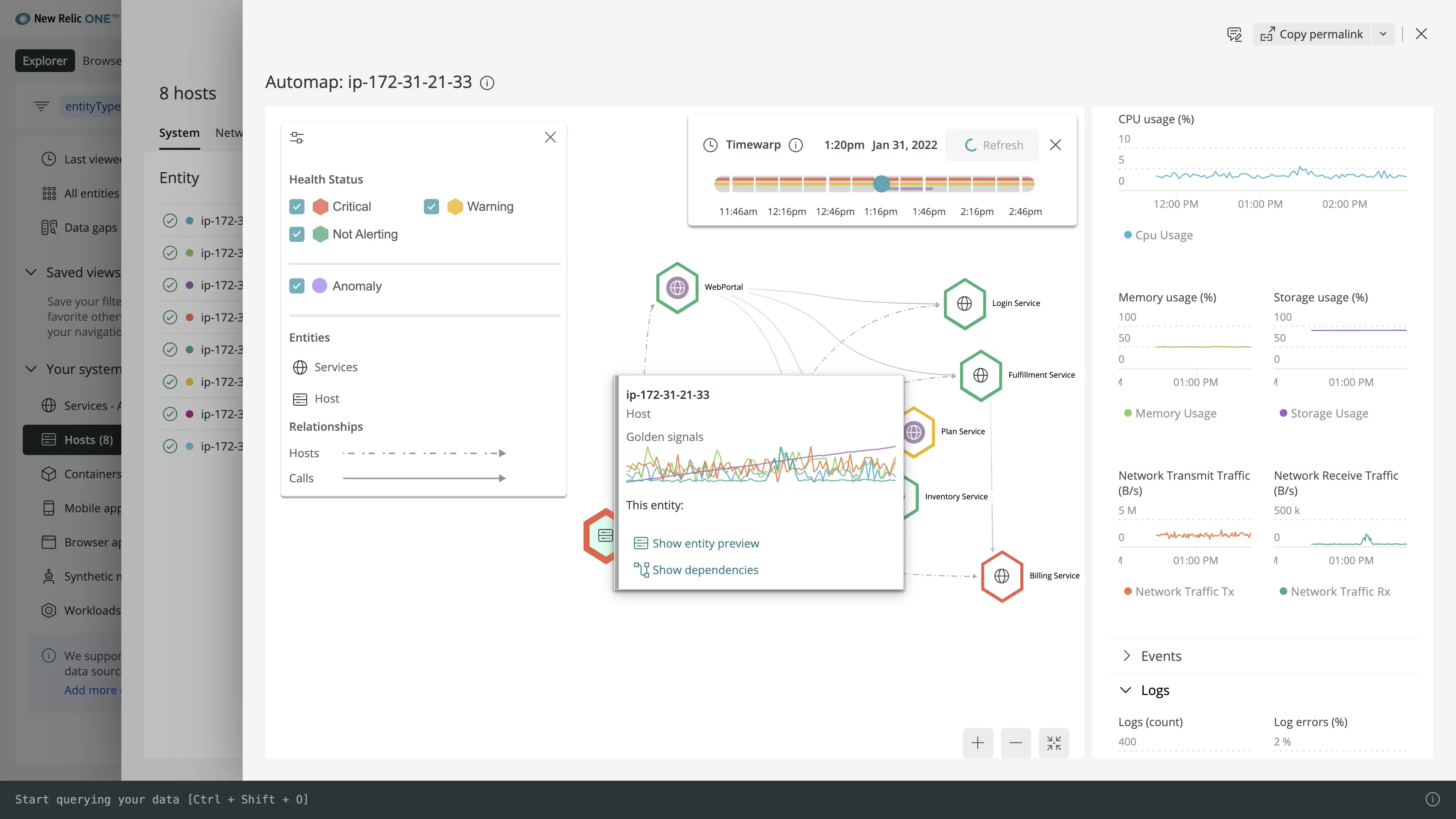Zoom out with the minus button
This screenshot has width=1456, height=819.
pos(1016,743)
